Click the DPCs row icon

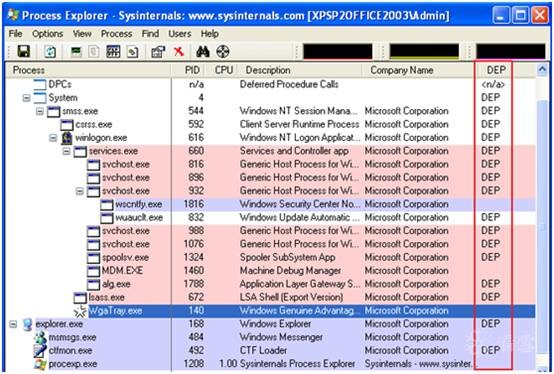click(40, 85)
